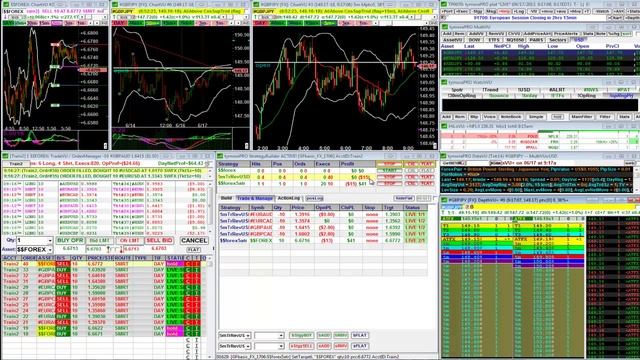
Task: Click FLAT for the $$forexSafe strategy
Action: tap(427, 184)
